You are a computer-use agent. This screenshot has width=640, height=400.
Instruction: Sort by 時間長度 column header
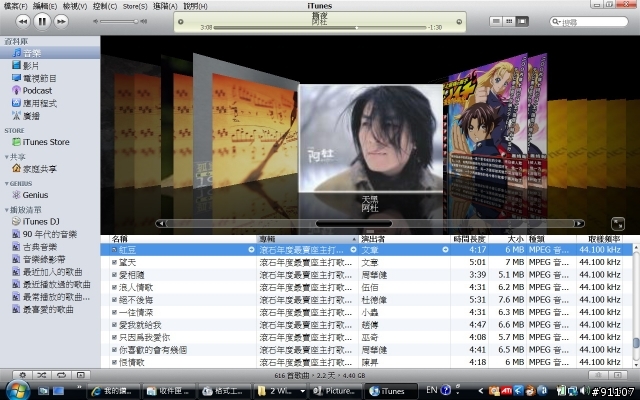tap(469, 239)
